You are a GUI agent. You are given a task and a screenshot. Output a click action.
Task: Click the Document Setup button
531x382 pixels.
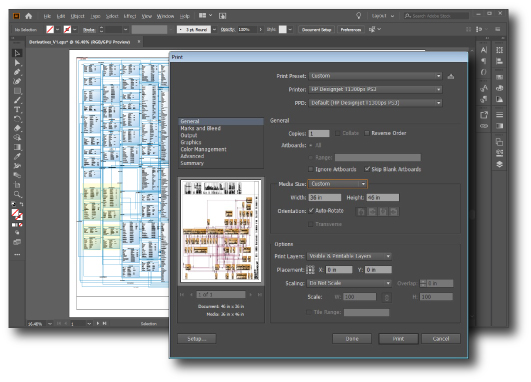coord(317,30)
